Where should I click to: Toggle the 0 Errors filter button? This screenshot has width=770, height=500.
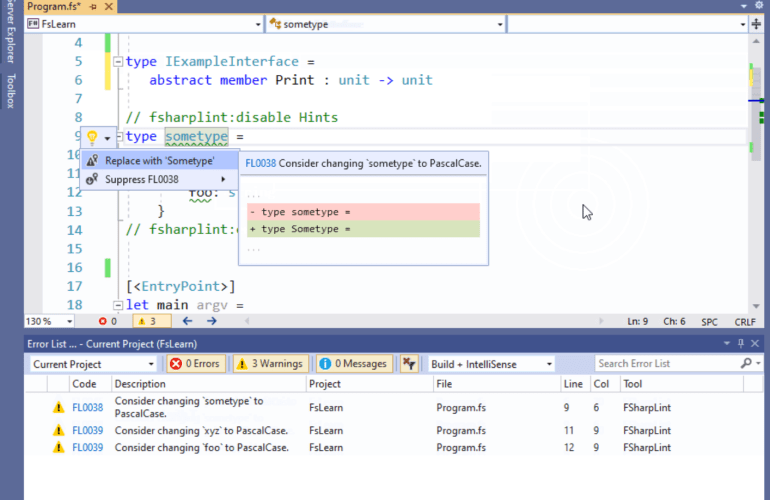(x=196, y=364)
